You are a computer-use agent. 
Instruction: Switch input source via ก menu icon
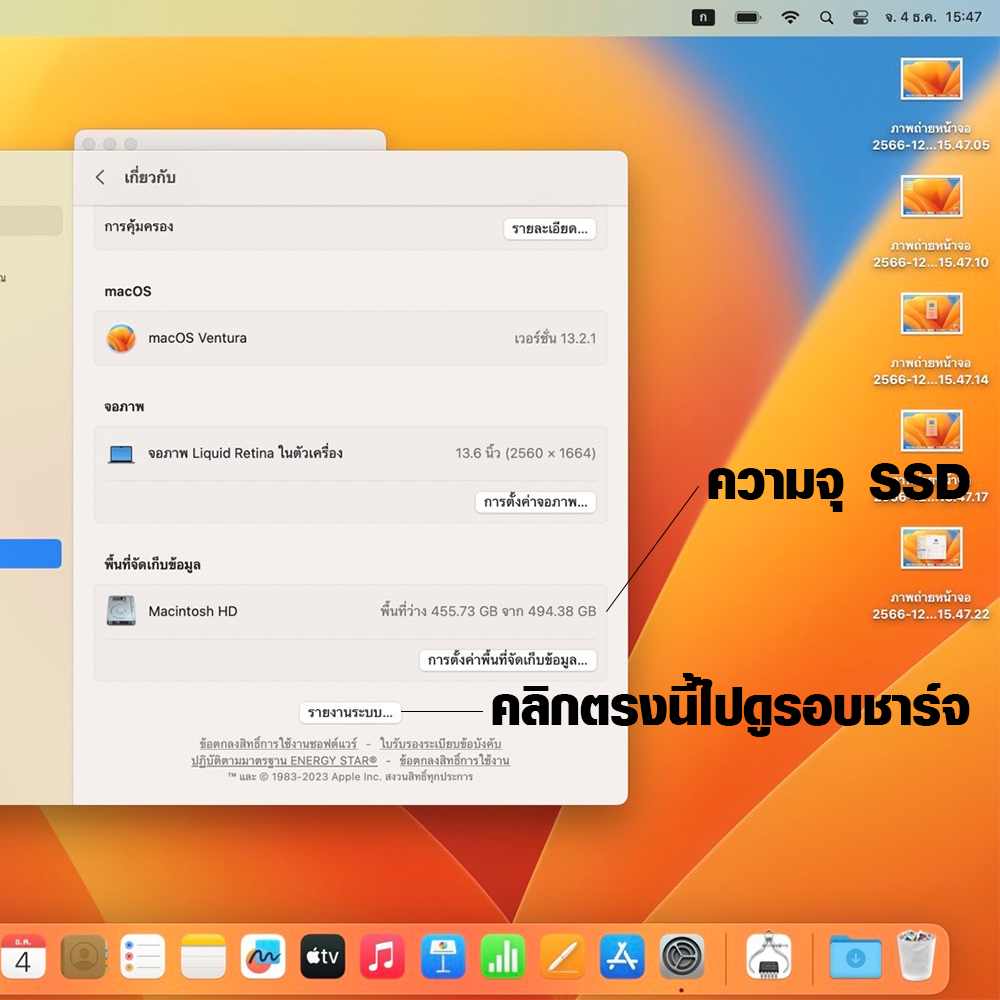click(703, 17)
